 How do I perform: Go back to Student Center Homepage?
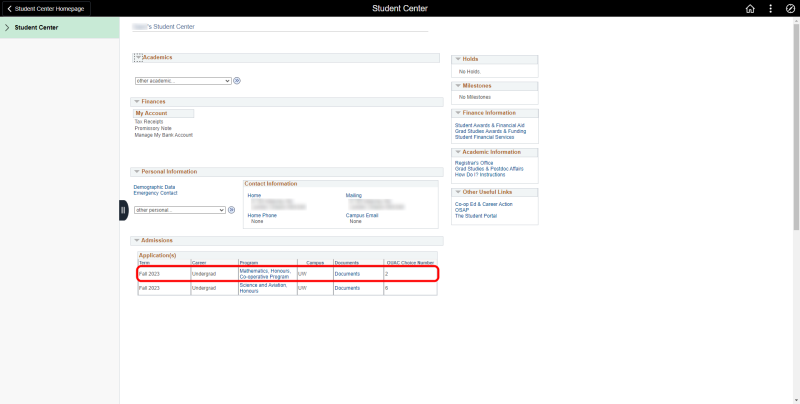[x=46, y=9]
